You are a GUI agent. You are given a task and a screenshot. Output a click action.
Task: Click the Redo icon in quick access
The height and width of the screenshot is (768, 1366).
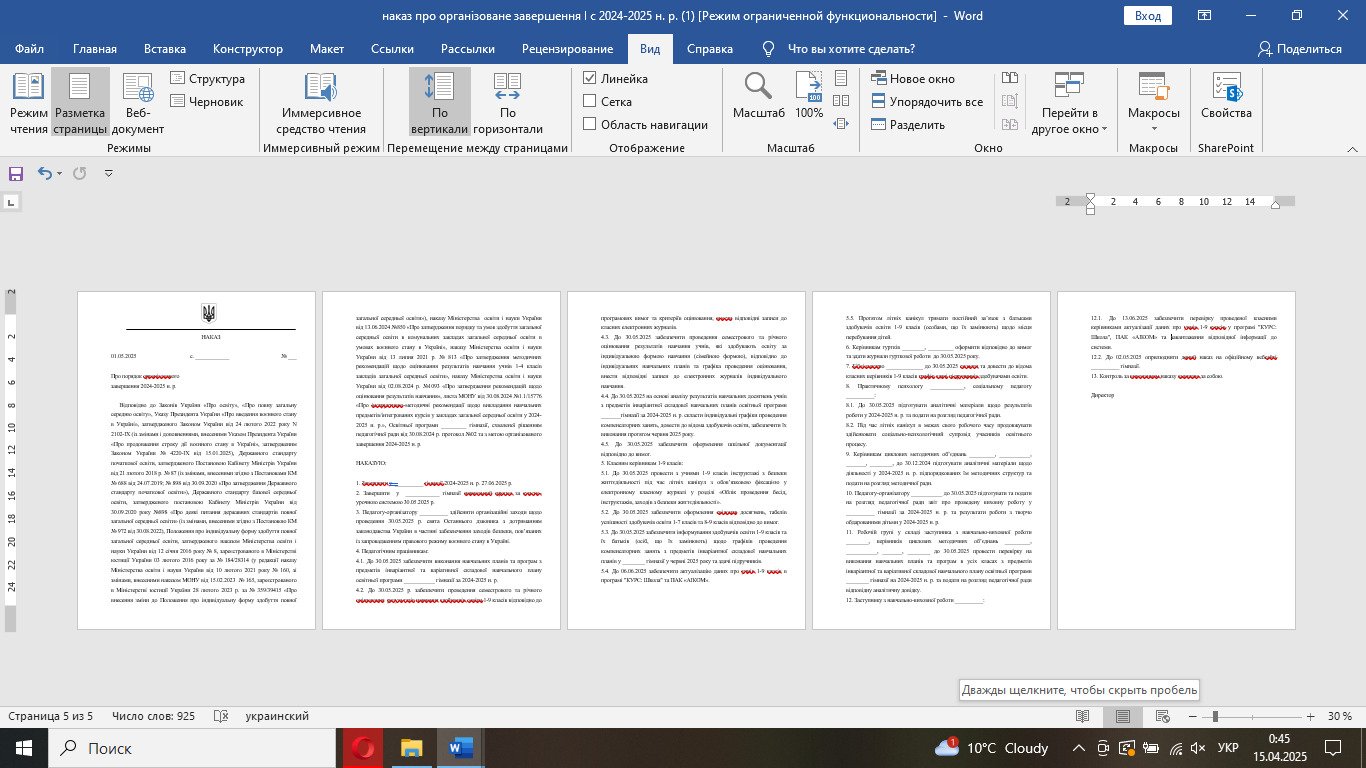[80, 173]
